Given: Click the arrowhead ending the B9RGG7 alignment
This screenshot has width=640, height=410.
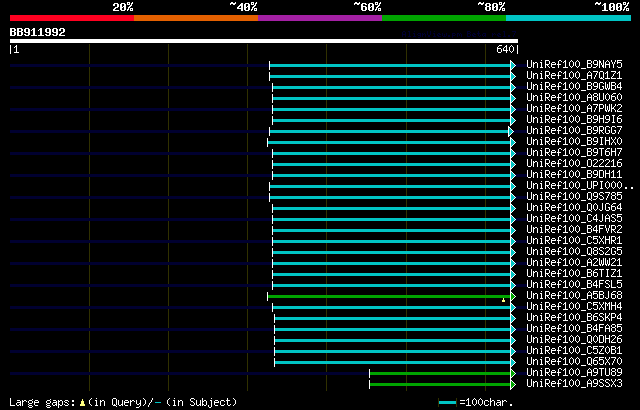Looking at the screenshot, I should click(511, 131).
